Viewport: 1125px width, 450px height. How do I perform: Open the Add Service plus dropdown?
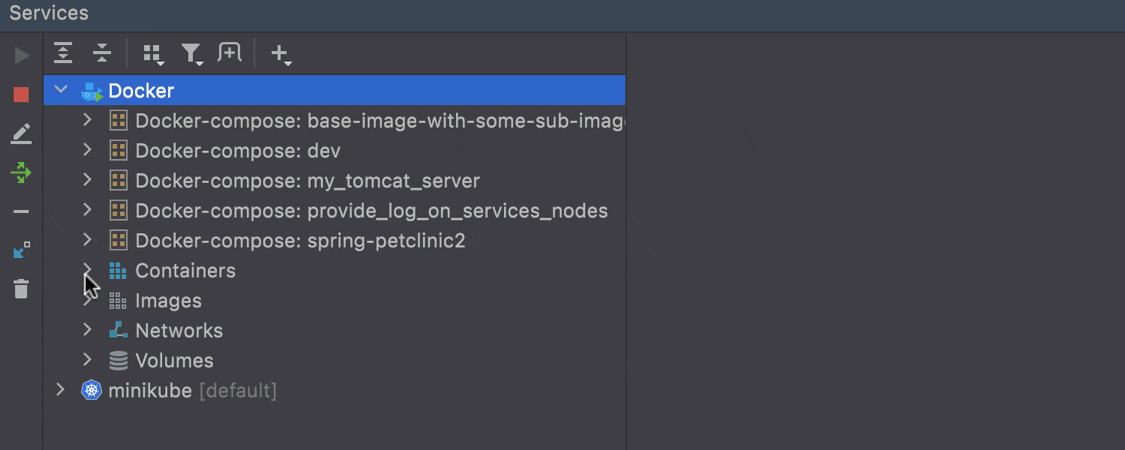tap(281, 54)
